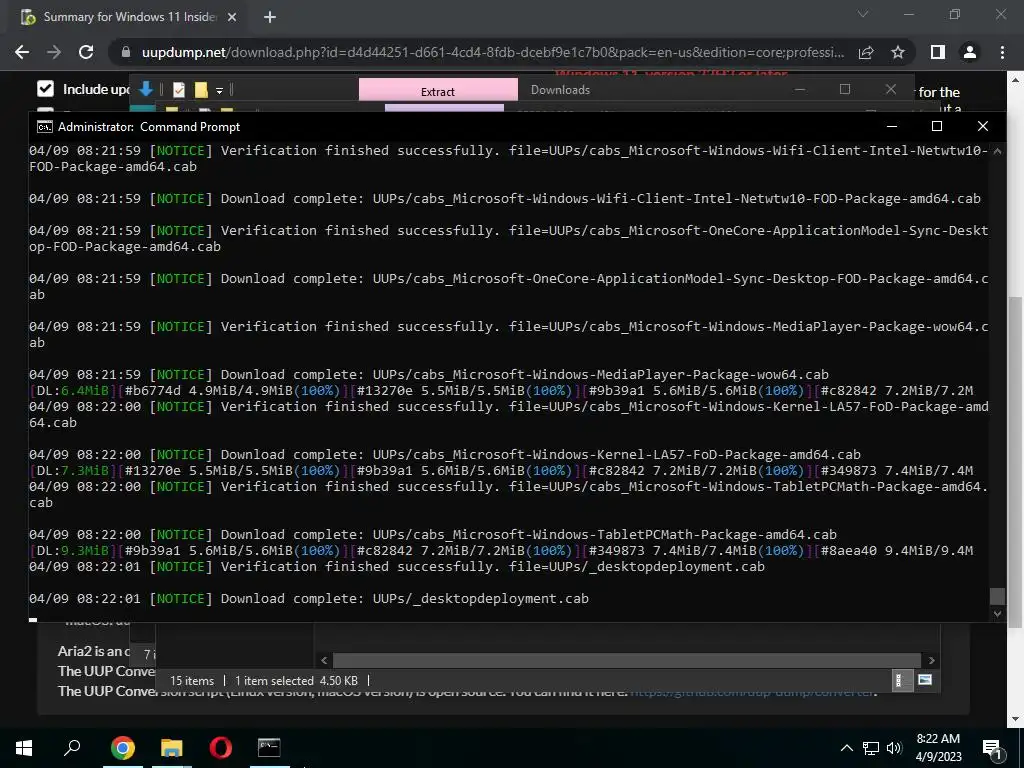The image size is (1024, 768).
Task: Click the Opera taskbar icon
Action: click(221, 748)
